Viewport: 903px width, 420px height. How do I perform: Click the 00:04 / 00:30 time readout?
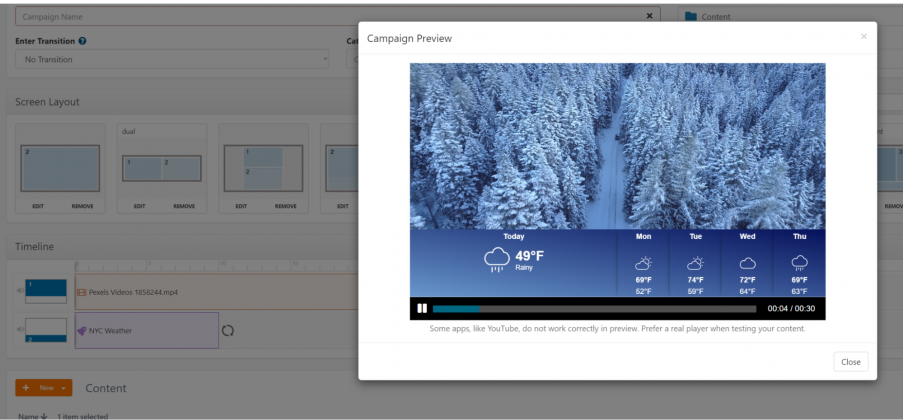791,309
